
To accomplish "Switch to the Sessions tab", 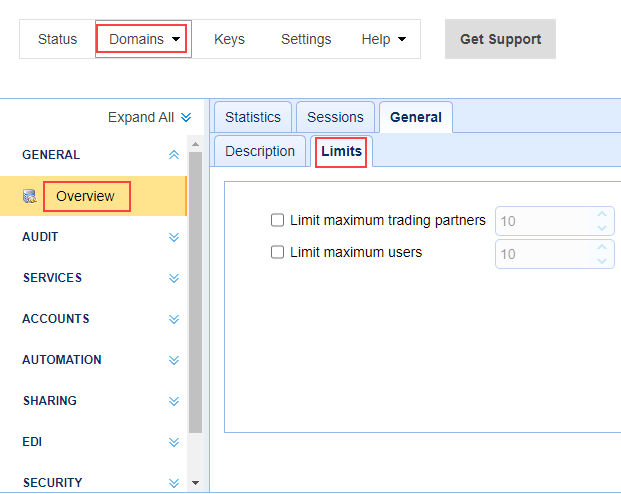I will [335, 117].
